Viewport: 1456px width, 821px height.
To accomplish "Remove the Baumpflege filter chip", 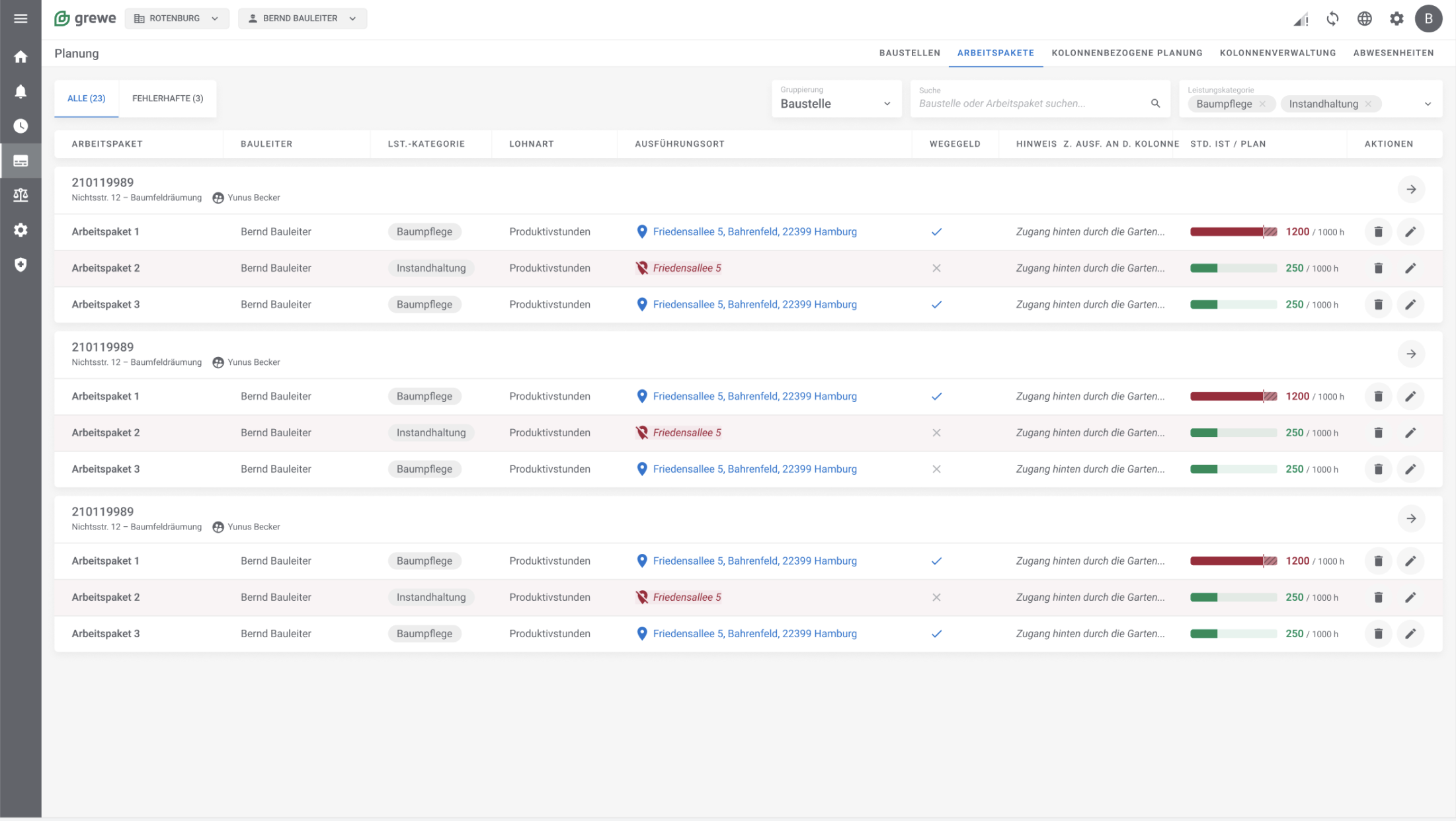I will coord(1262,104).
